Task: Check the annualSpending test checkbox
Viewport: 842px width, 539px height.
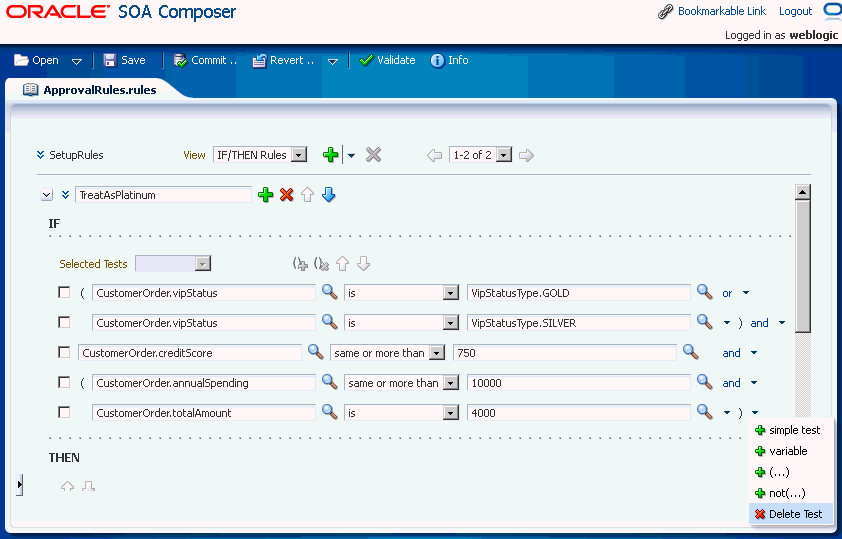Action: (x=64, y=383)
